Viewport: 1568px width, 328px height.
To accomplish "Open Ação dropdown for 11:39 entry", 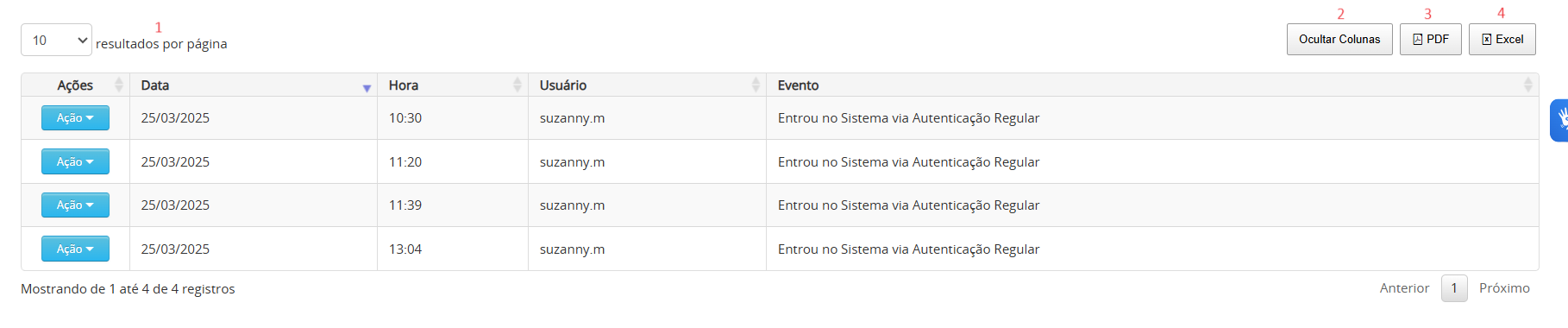I will [75, 205].
